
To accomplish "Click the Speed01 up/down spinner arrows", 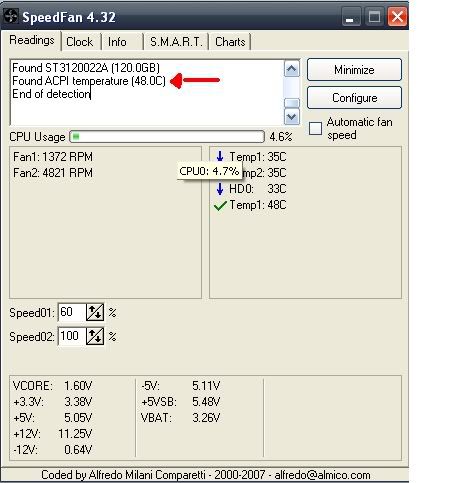I will [95, 312].
